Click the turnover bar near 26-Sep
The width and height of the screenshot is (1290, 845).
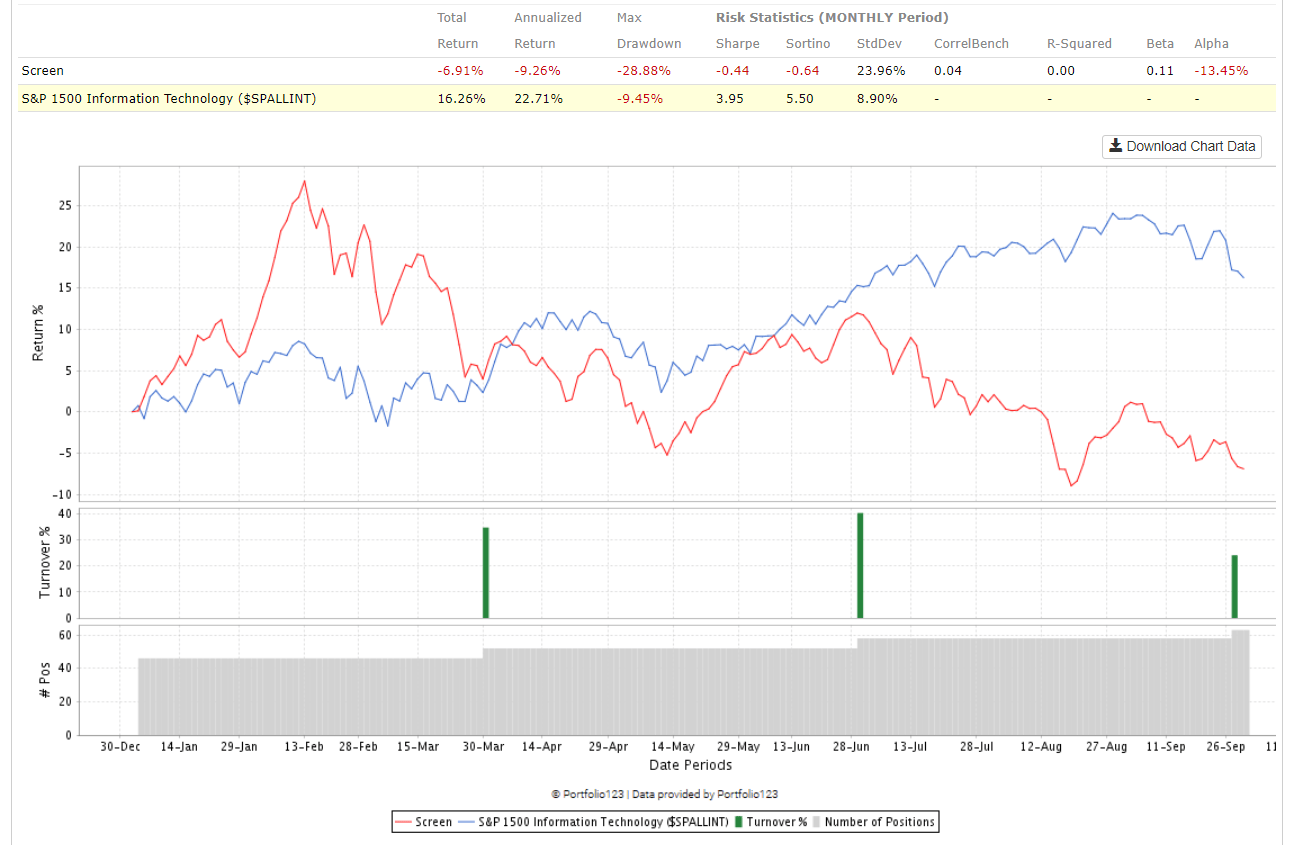(1235, 585)
